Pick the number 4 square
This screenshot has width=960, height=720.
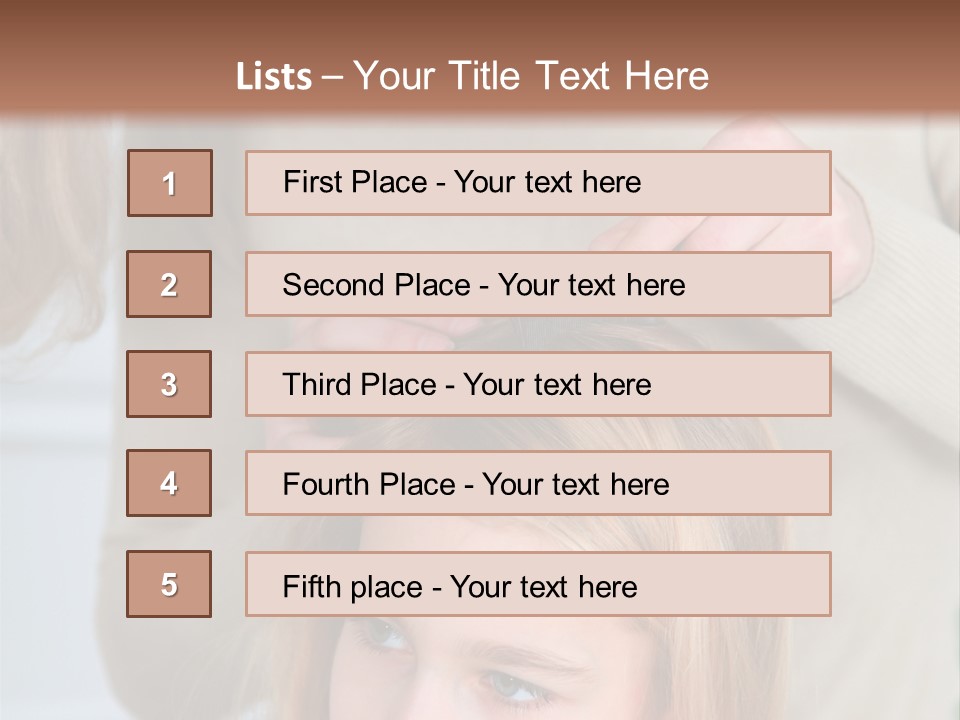click(x=169, y=483)
